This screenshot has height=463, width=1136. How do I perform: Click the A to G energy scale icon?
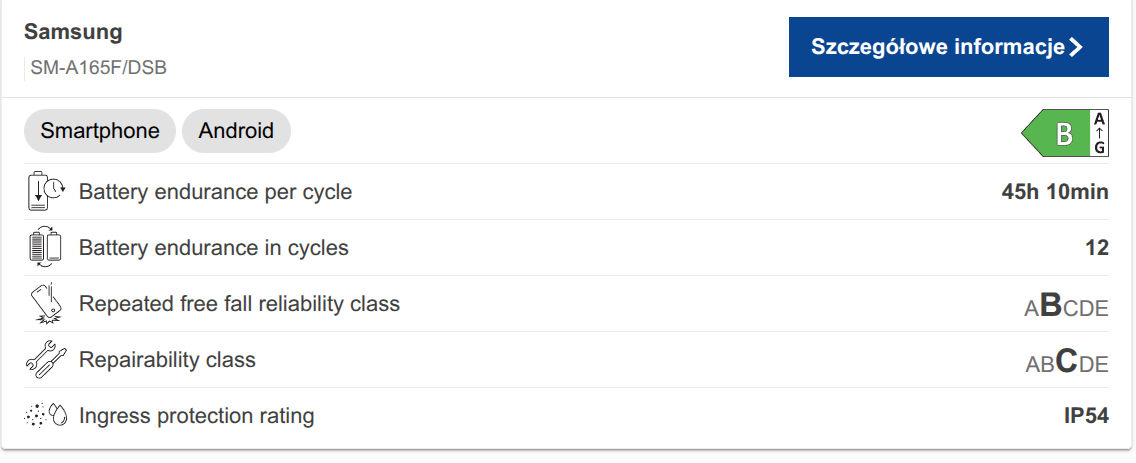[x=1099, y=133]
